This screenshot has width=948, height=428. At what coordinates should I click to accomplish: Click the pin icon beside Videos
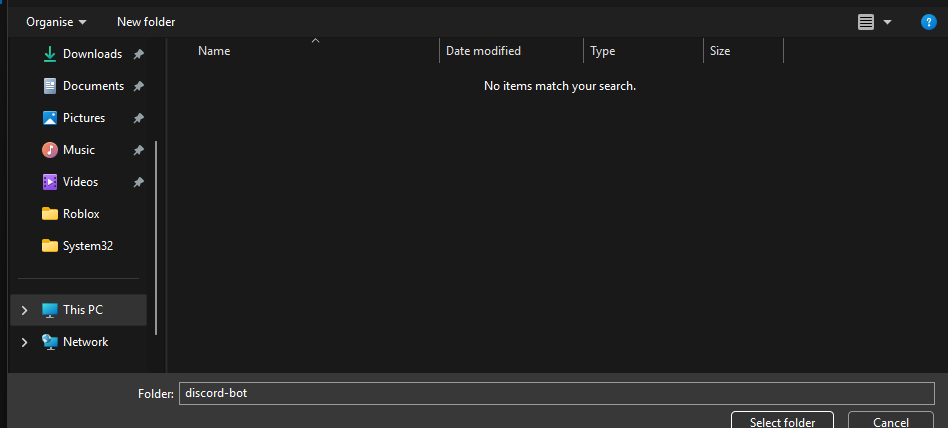[138, 183]
